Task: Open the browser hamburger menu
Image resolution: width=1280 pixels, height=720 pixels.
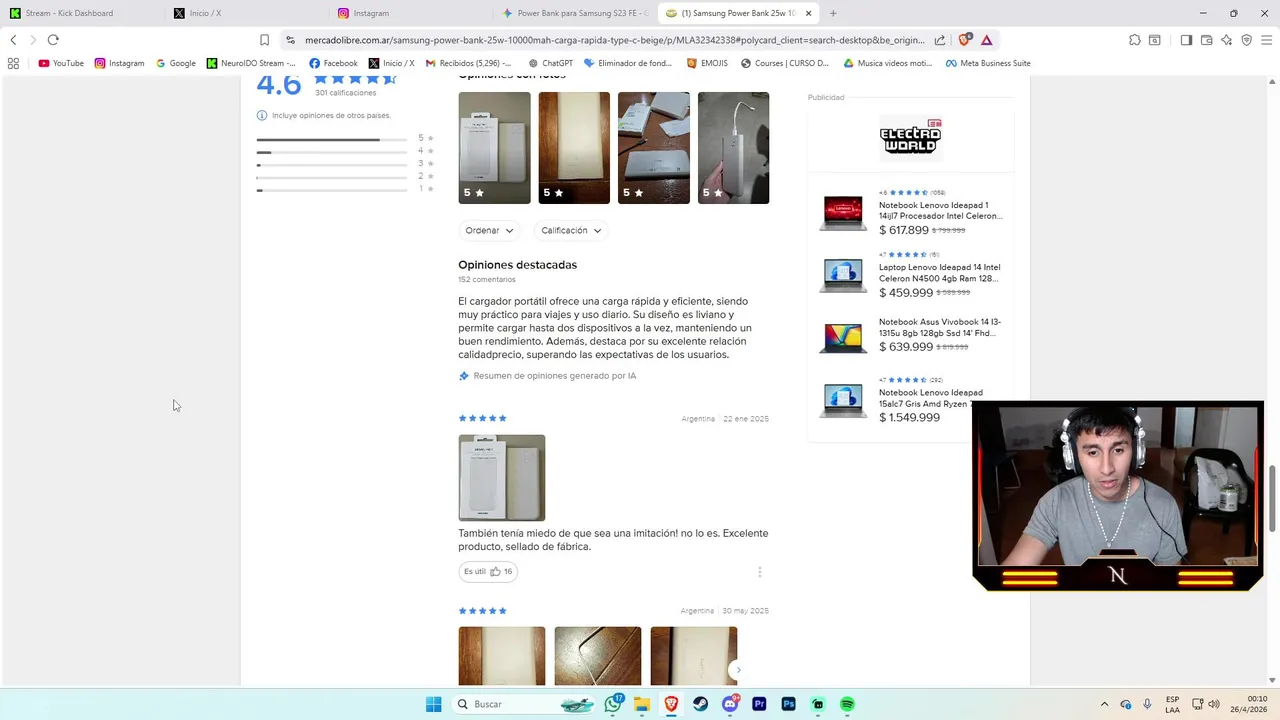Action: click(x=1266, y=40)
